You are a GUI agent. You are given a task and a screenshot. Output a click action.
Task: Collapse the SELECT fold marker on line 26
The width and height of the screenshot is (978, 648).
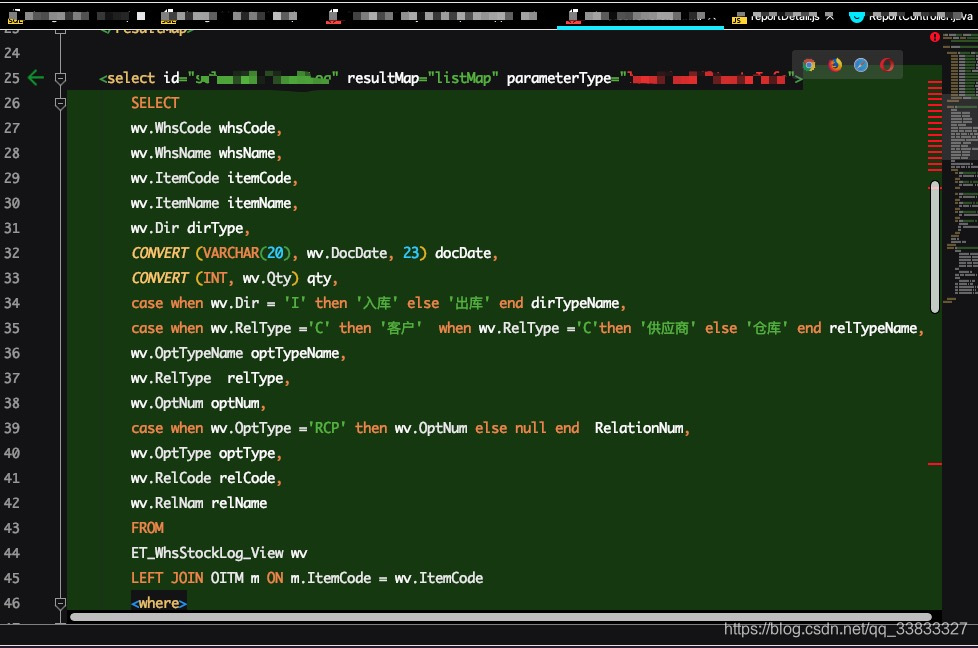61,104
